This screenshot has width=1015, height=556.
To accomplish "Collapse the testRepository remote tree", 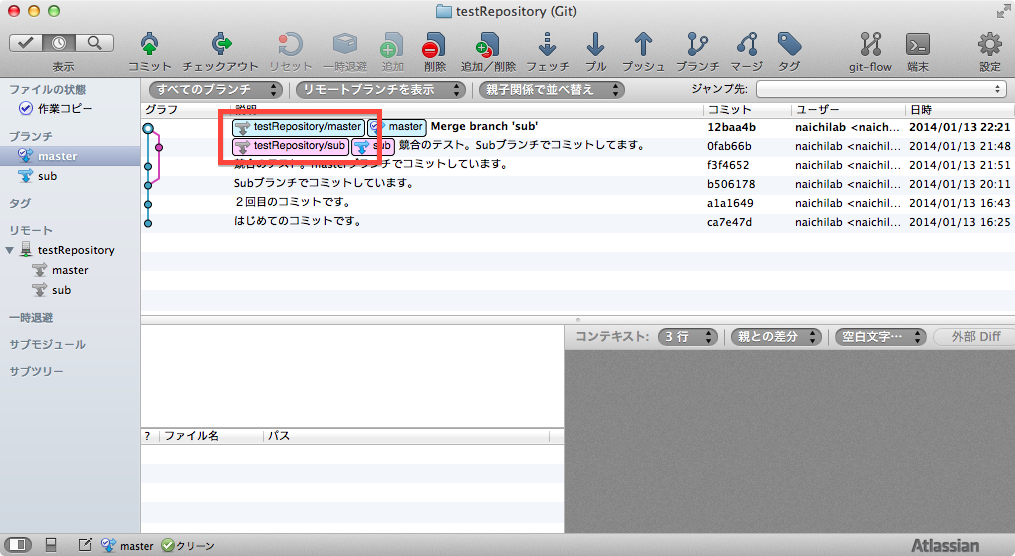I will [9, 250].
